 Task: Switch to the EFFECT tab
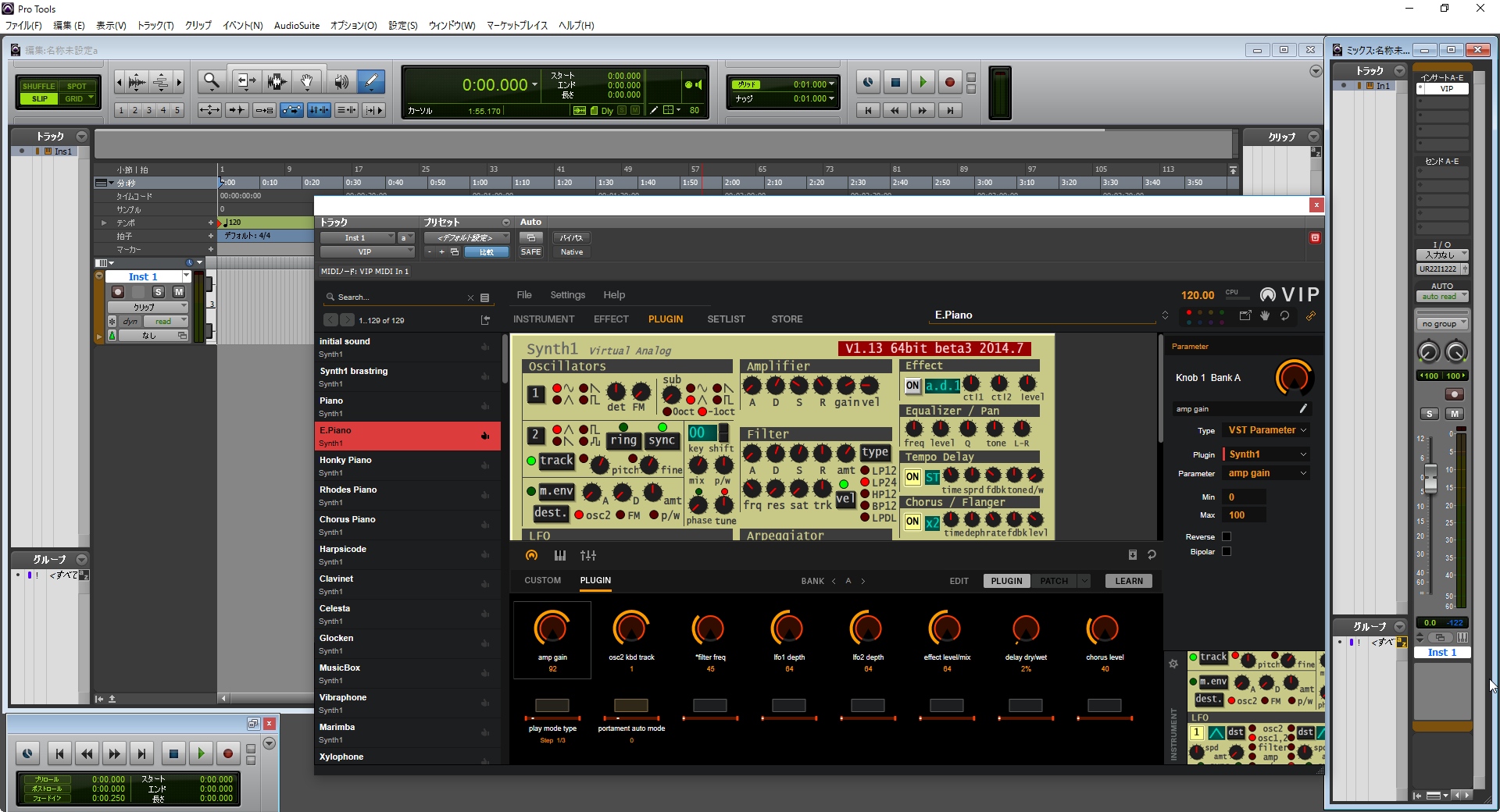coord(611,319)
